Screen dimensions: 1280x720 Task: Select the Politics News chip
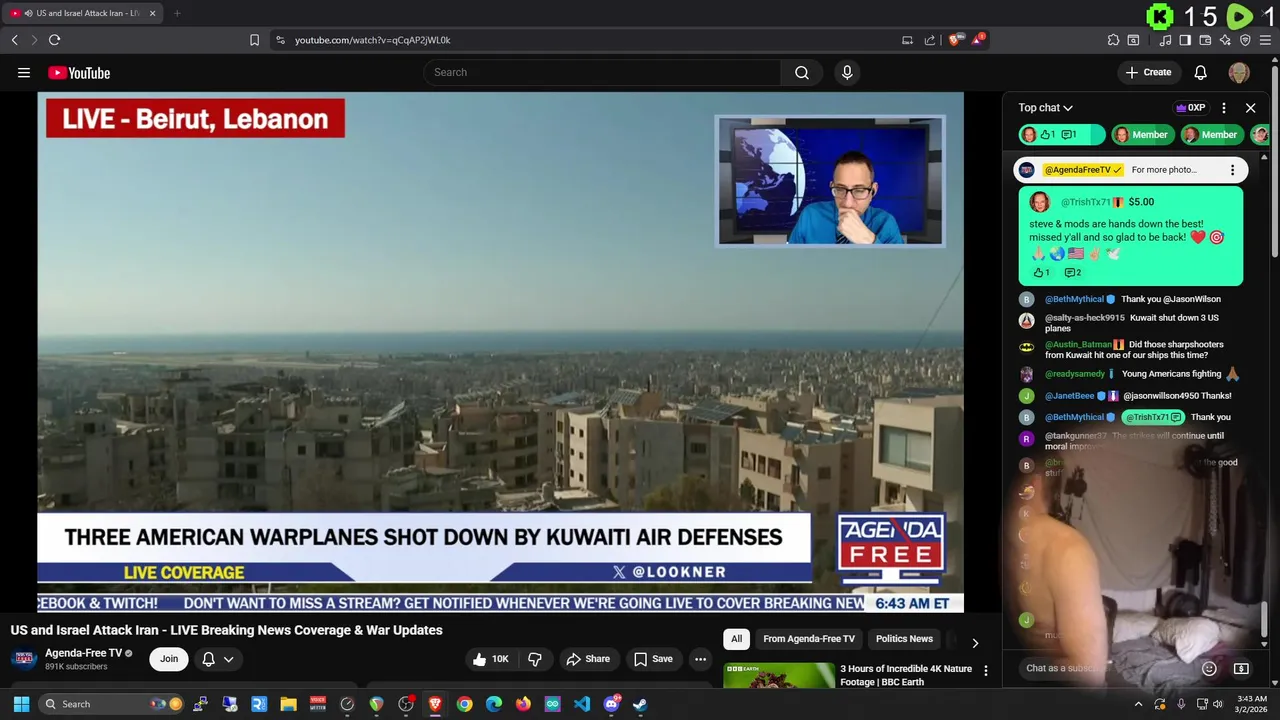[904, 639]
